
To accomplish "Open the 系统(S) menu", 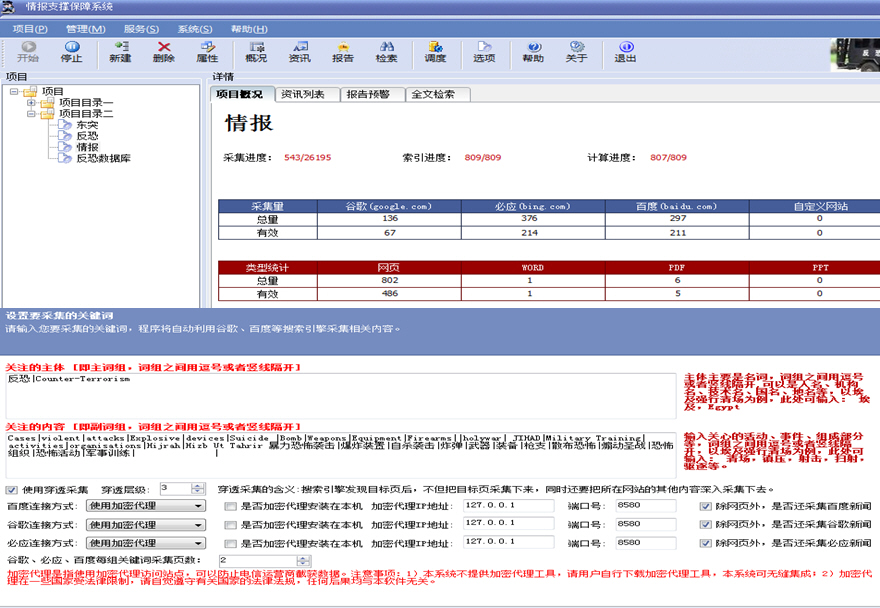I will coord(195,29).
